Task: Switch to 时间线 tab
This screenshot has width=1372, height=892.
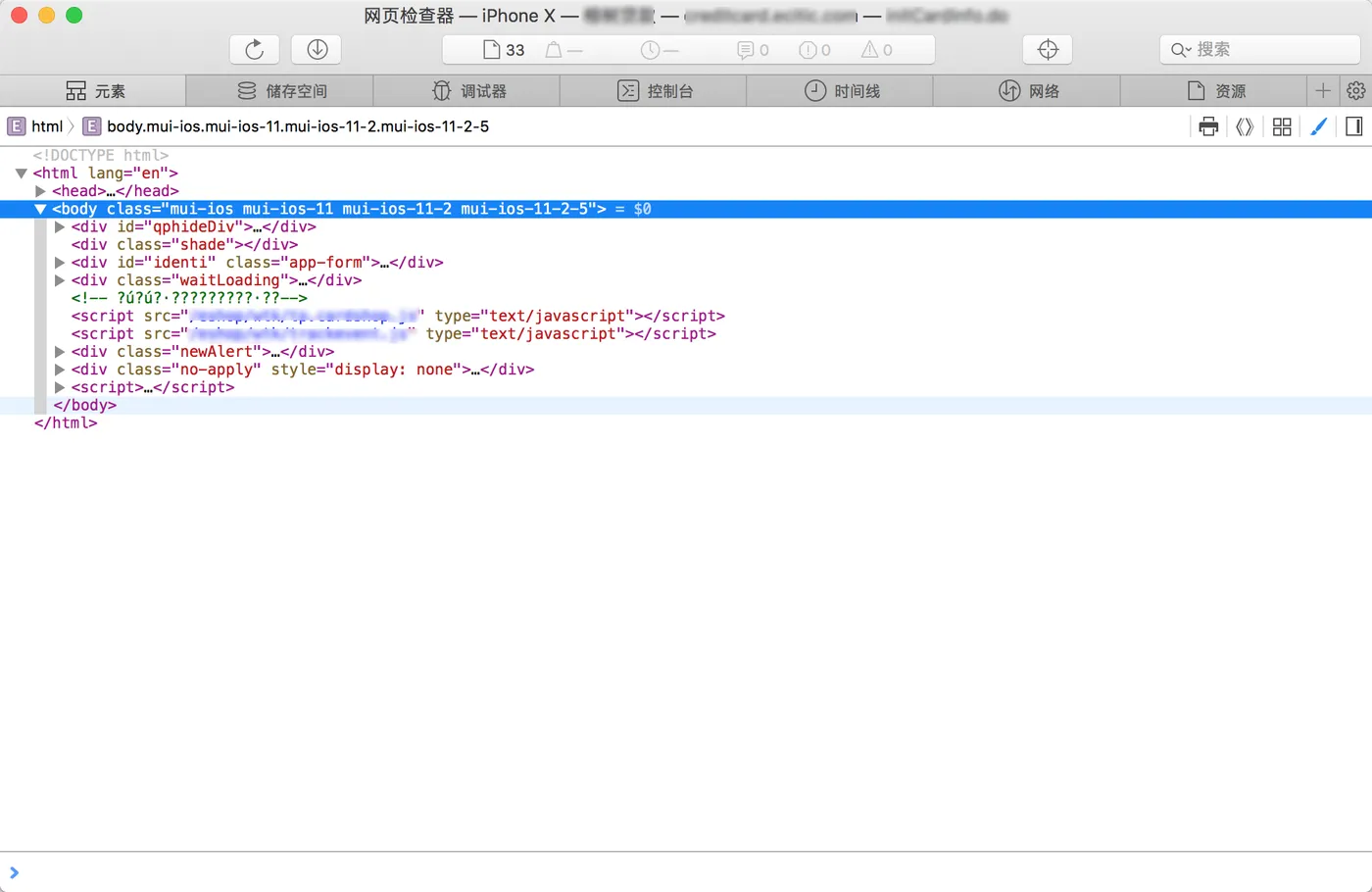Action: [841, 91]
